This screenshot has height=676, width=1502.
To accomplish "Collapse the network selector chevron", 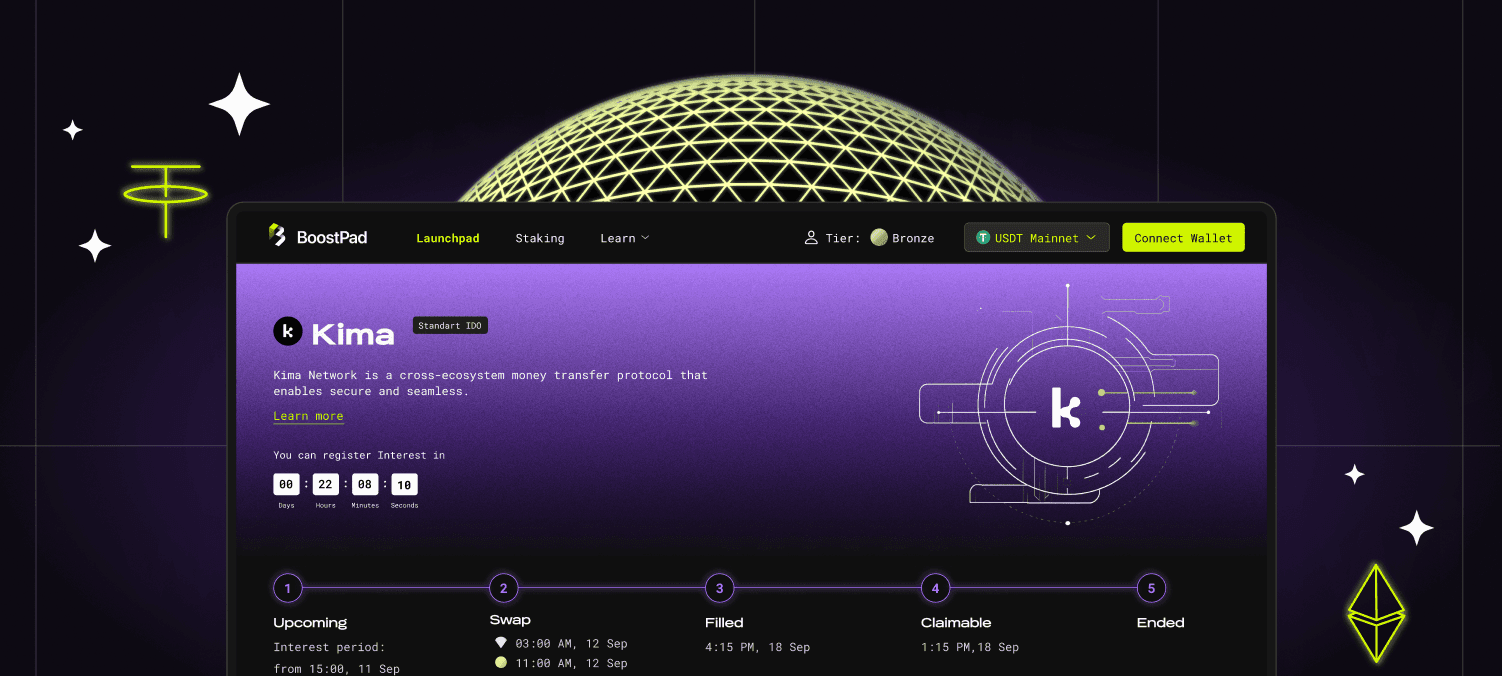I will (1092, 237).
